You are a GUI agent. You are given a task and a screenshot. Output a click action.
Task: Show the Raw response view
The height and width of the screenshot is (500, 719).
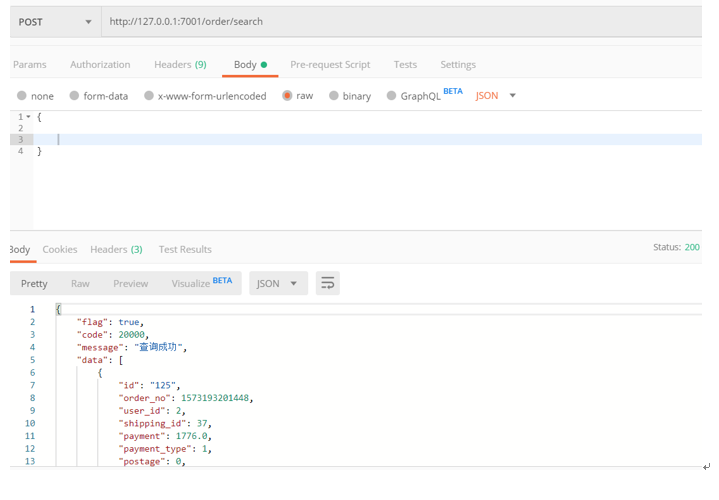click(80, 283)
